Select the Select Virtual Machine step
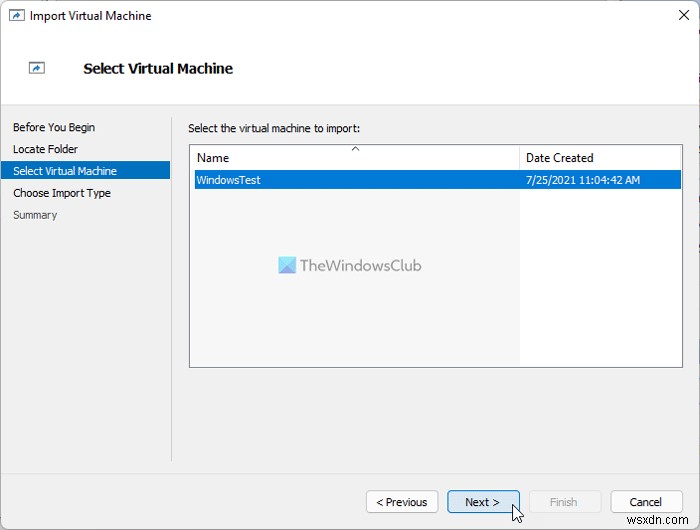The image size is (700, 530). click(85, 171)
